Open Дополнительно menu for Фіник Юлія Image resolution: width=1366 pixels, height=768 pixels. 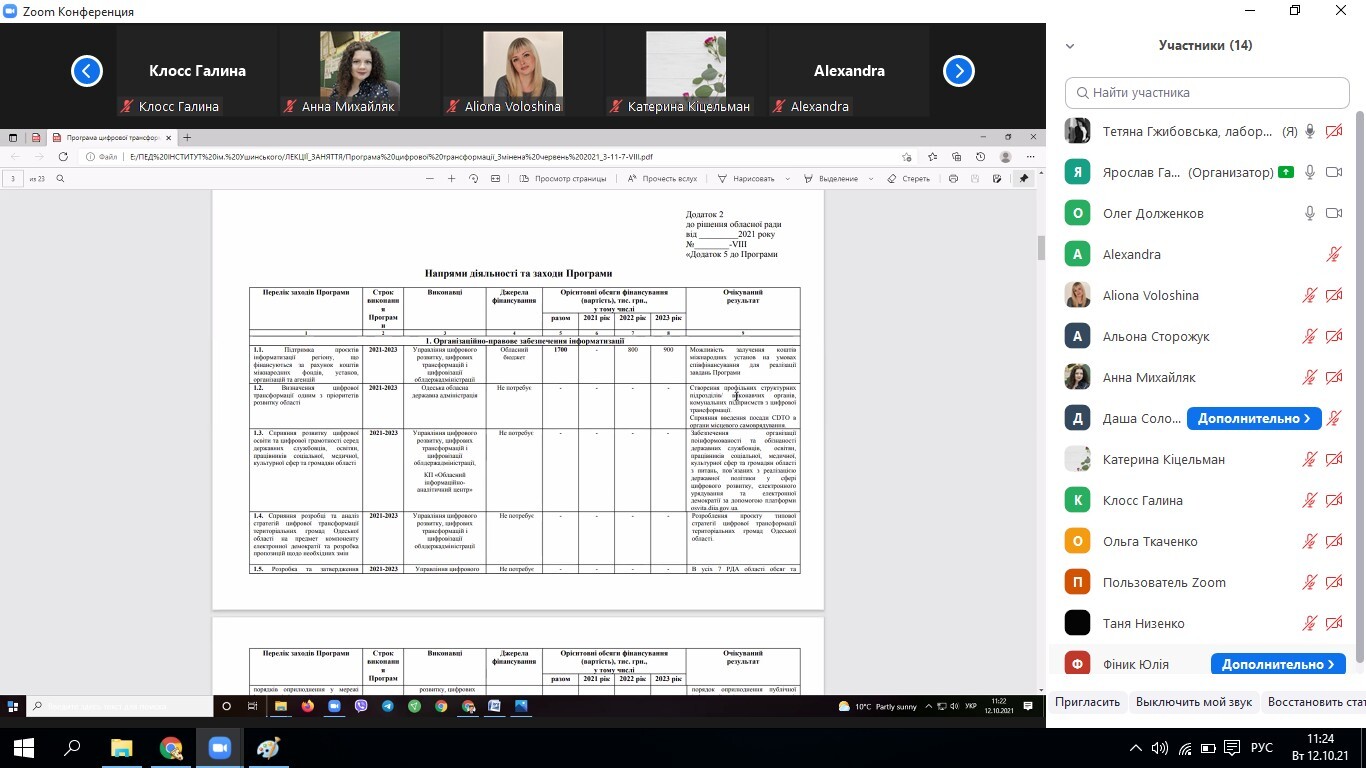tap(1277, 664)
